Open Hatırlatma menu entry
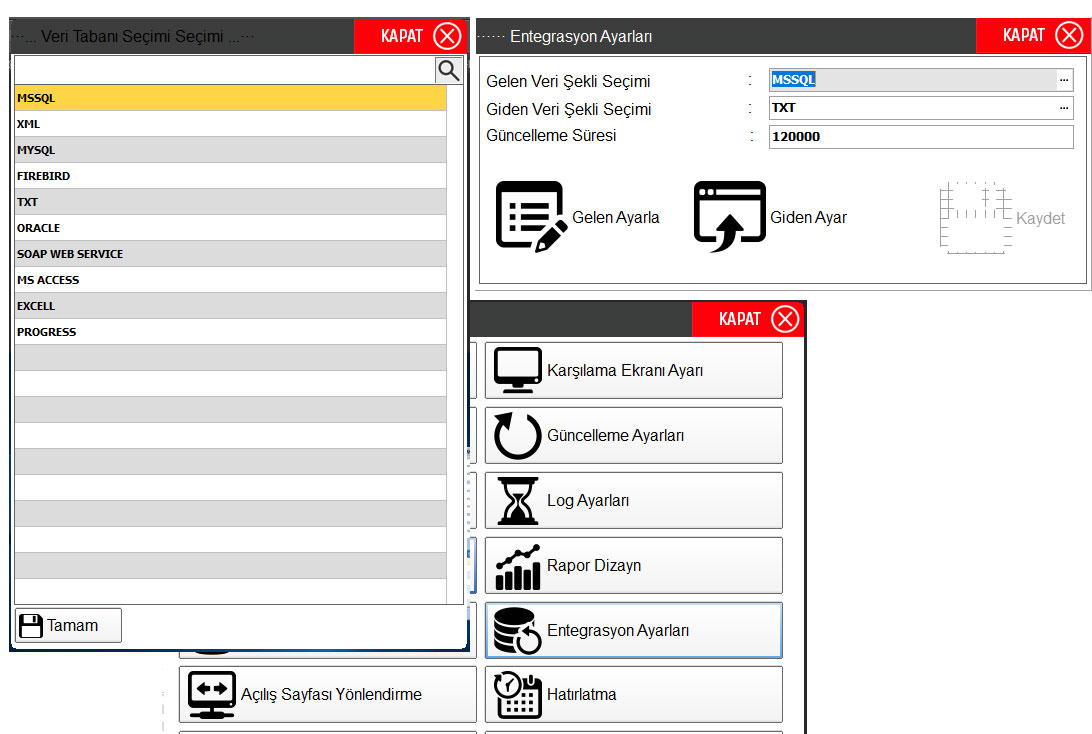Viewport: 1092px width, 734px height. coord(634,694)
